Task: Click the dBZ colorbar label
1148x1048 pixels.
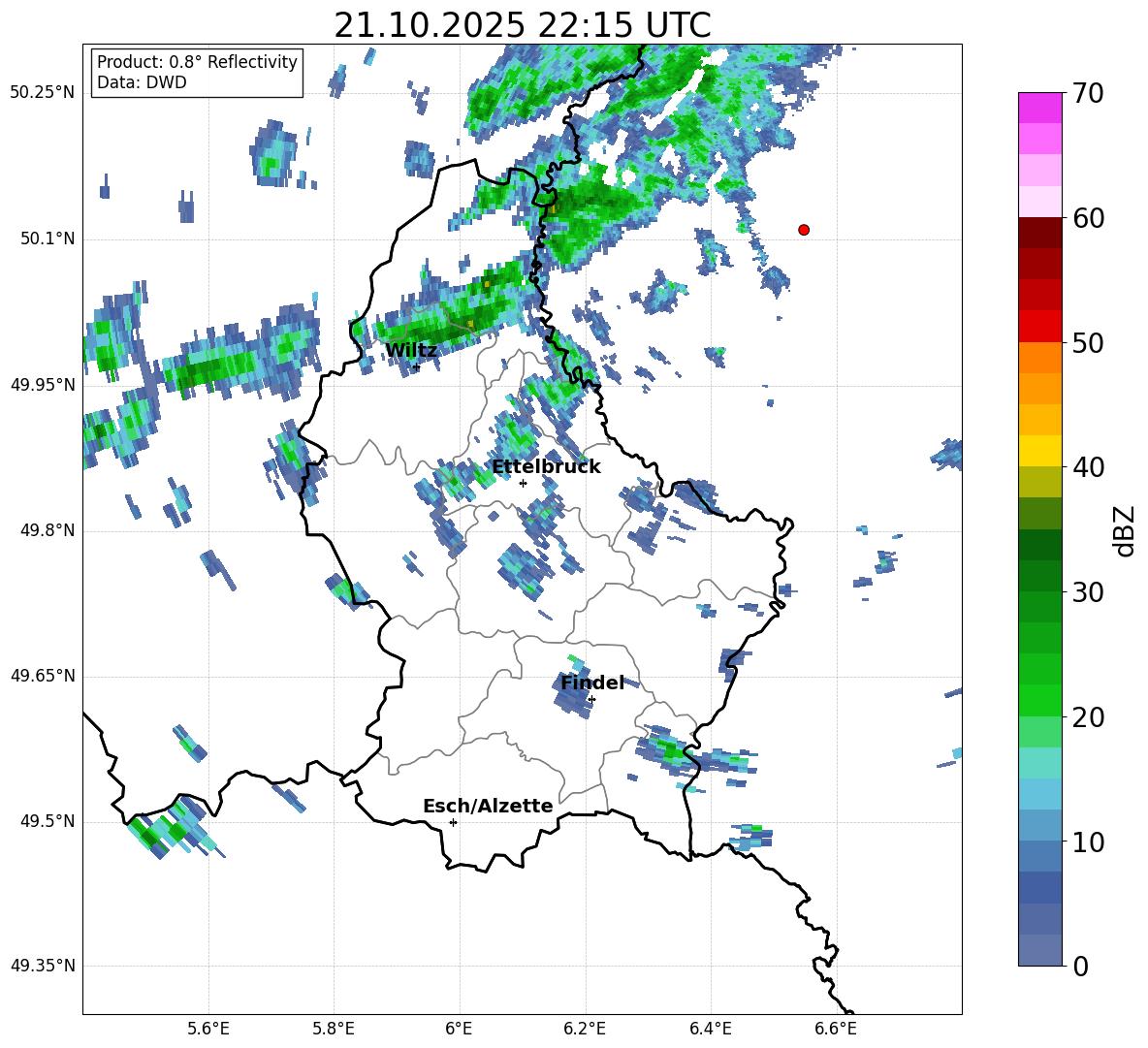Action: pos(1124,530)
